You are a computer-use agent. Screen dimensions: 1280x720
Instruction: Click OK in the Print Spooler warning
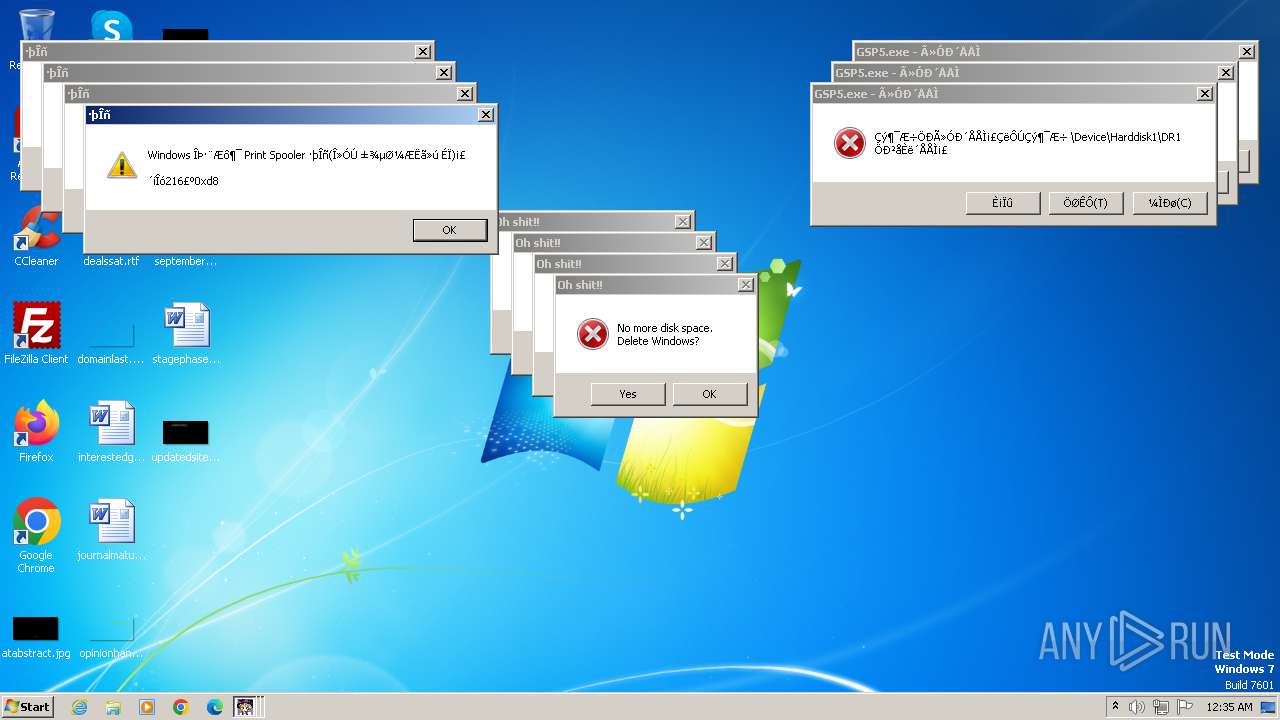(x=449, y=230)
